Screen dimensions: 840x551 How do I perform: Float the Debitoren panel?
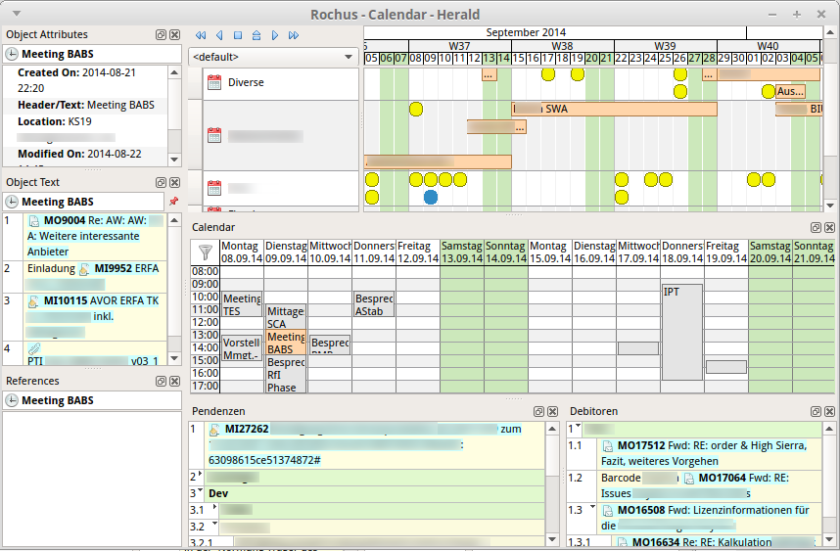pyautogui.click(x=816, y=411)
